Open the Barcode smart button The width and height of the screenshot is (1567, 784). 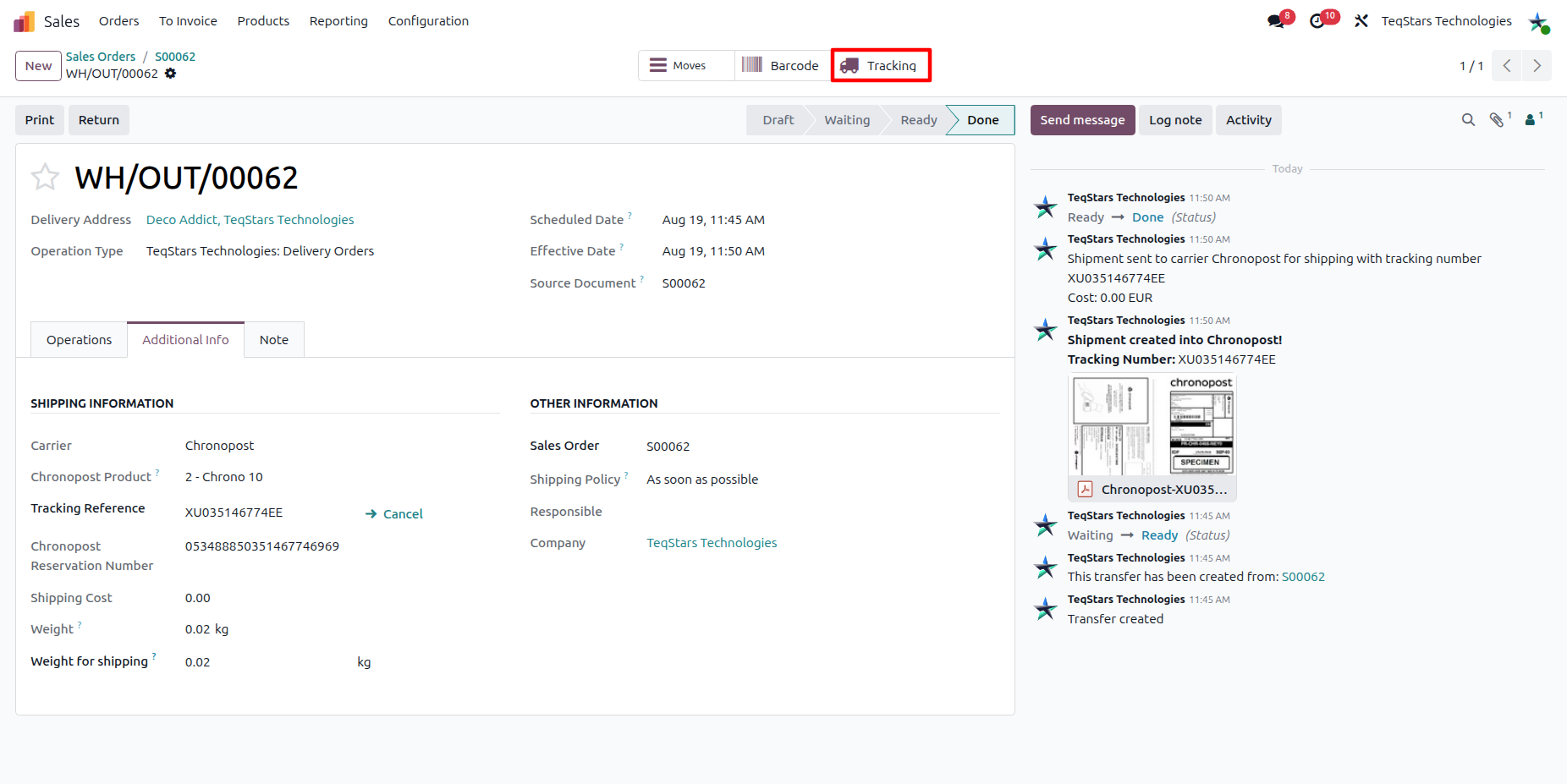(783, 66)
